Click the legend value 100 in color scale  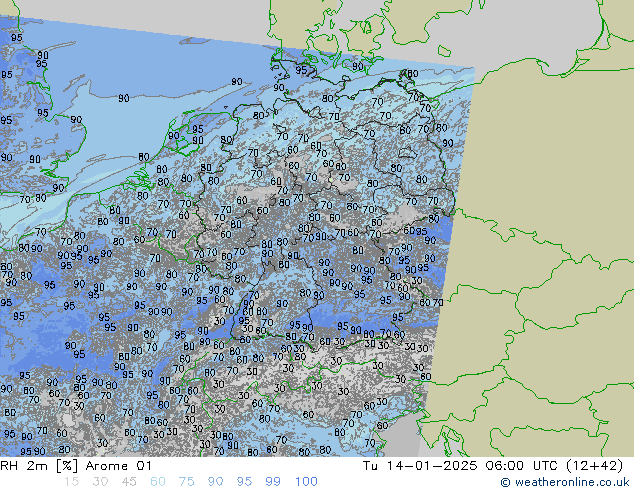coord(306,482)
